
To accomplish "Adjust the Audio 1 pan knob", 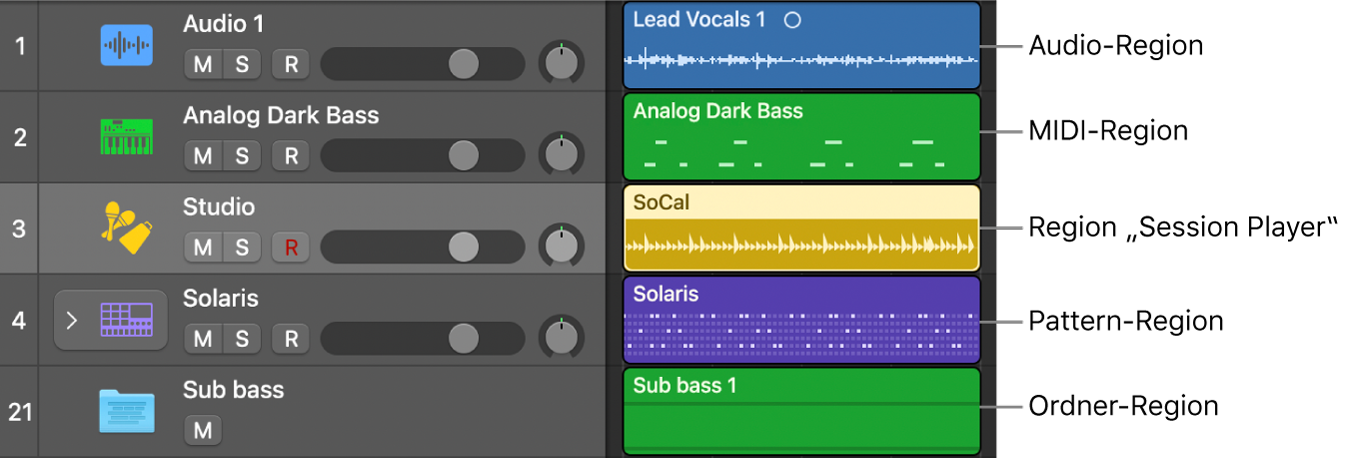I will (x=561, y=65).
